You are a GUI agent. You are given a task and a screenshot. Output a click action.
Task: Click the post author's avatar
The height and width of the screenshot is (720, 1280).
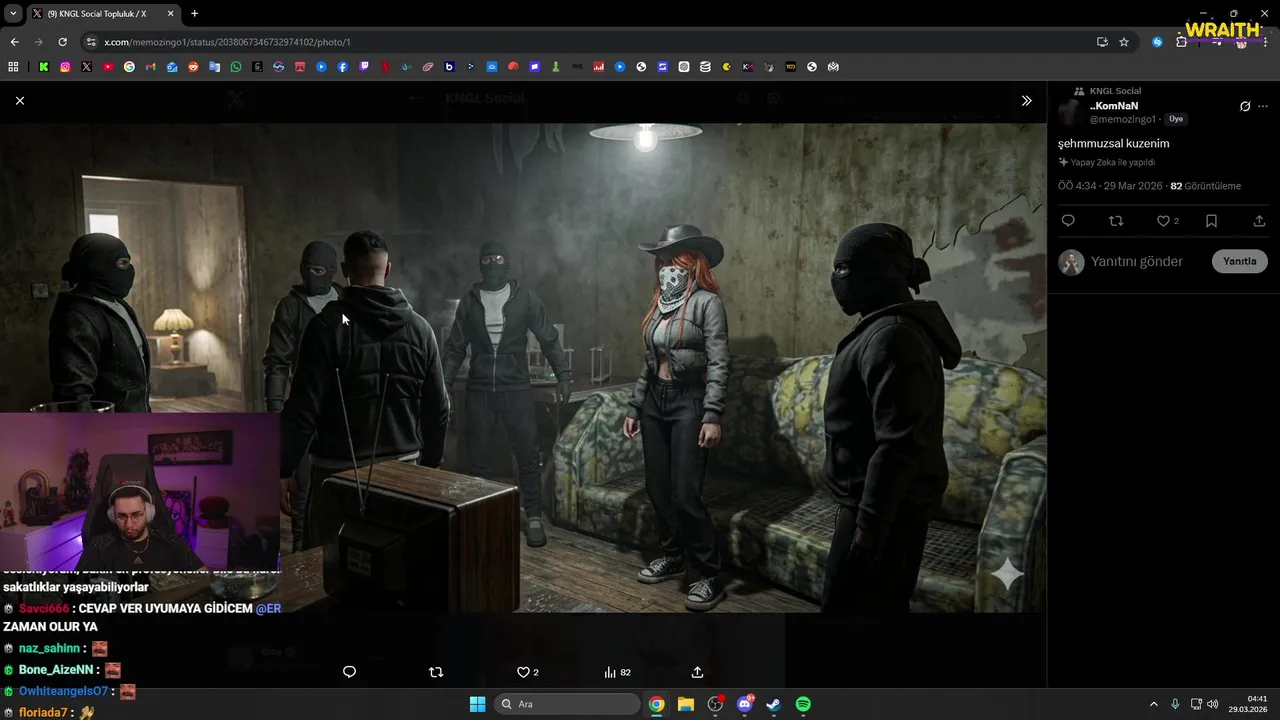1070,111
